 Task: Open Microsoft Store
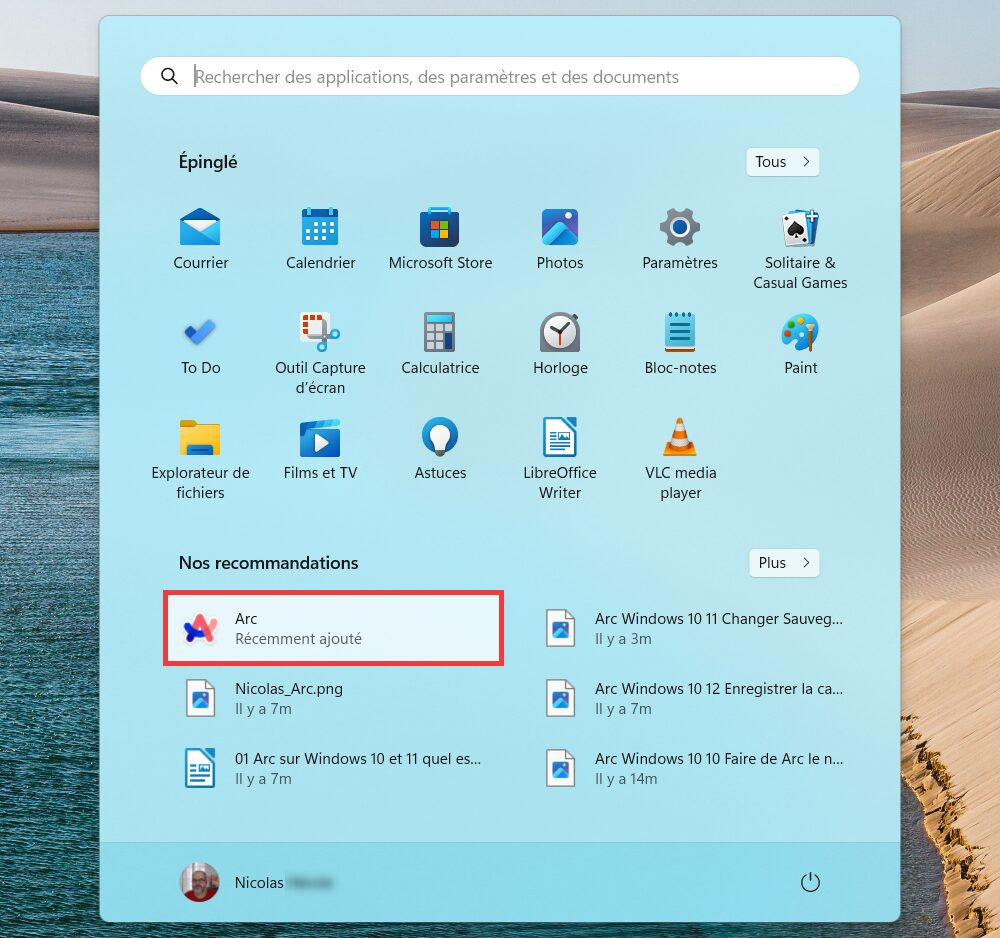[440, 239]
